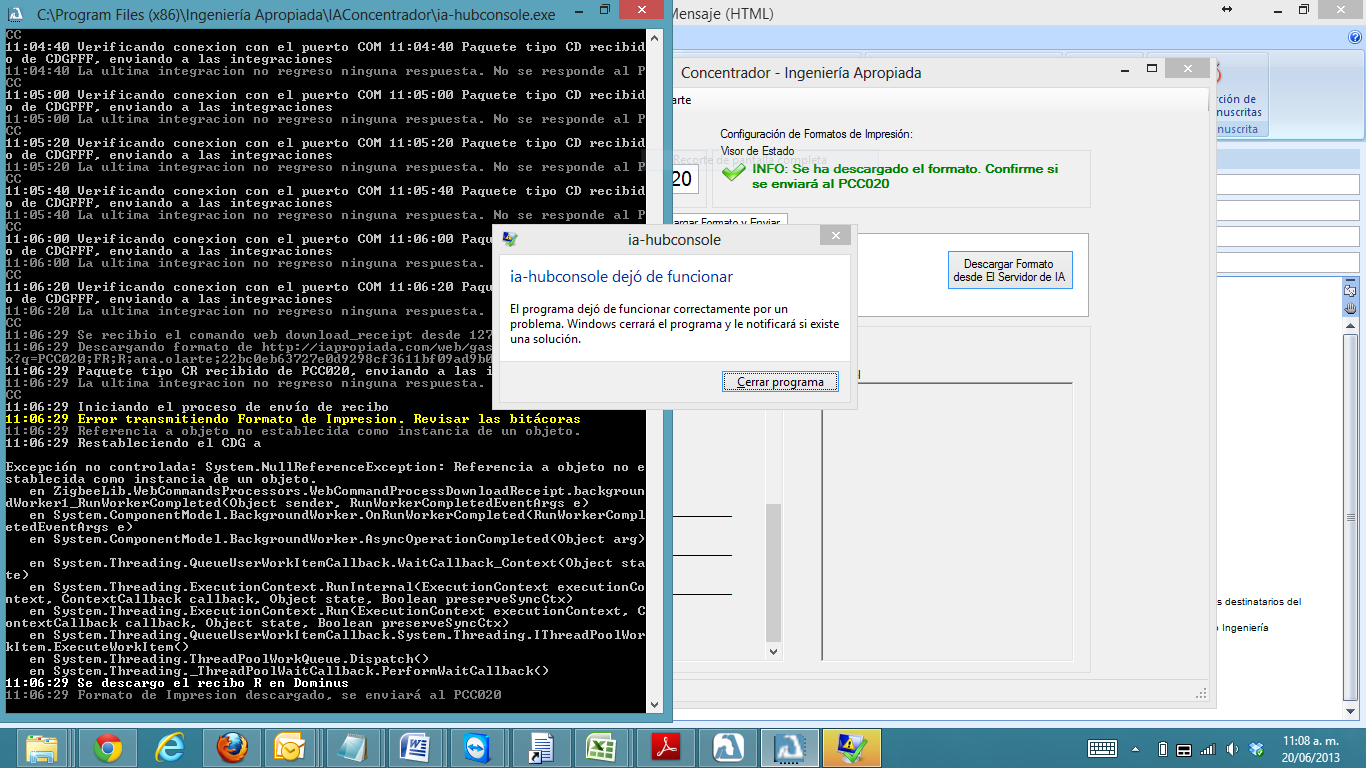Open Google Chrome from the taskbar
The image size is (1366, 768).
pos(107,748)
